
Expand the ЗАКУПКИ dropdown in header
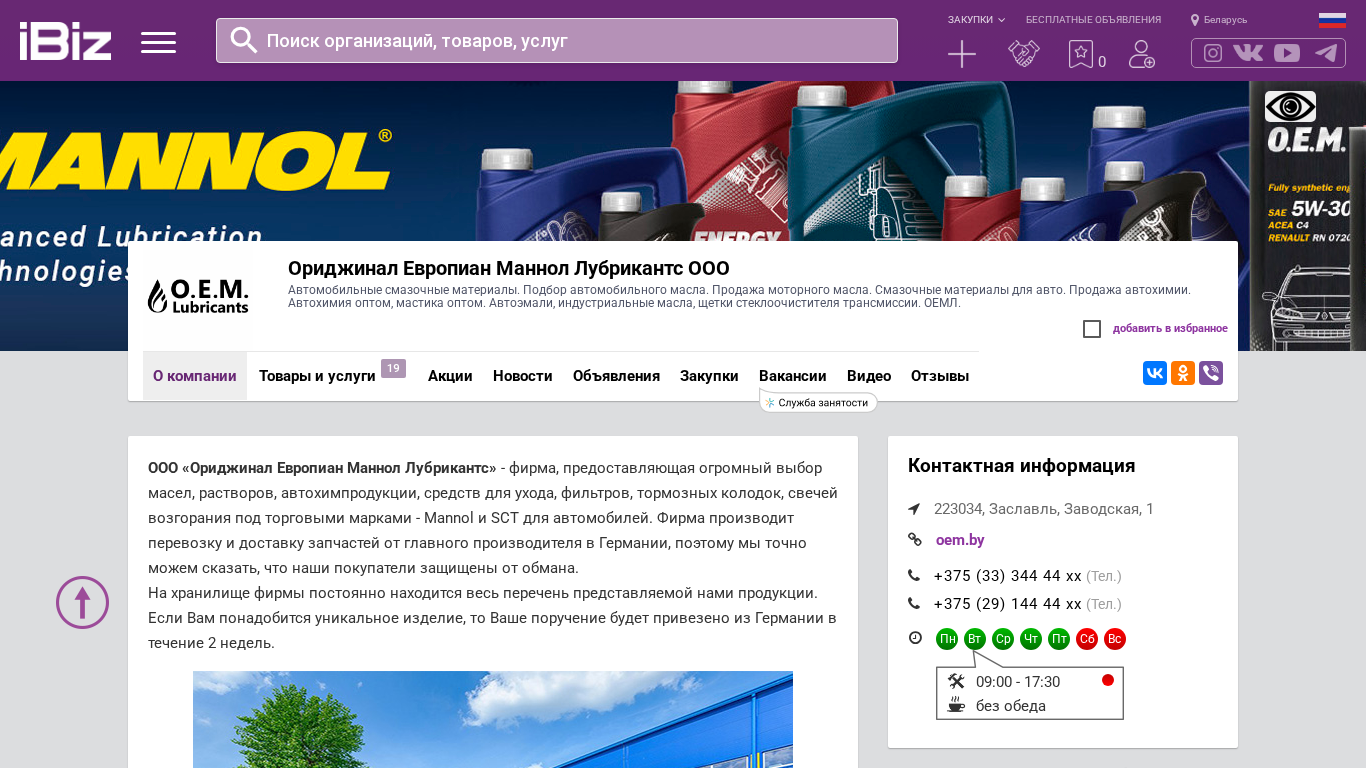[x=976, y=20]
